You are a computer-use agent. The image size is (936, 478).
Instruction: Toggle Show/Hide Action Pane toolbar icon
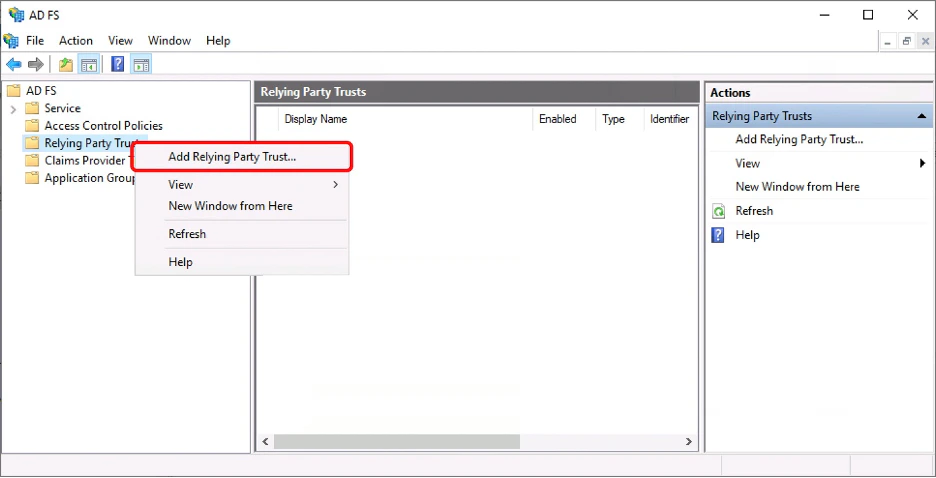[x=141, y=64]
